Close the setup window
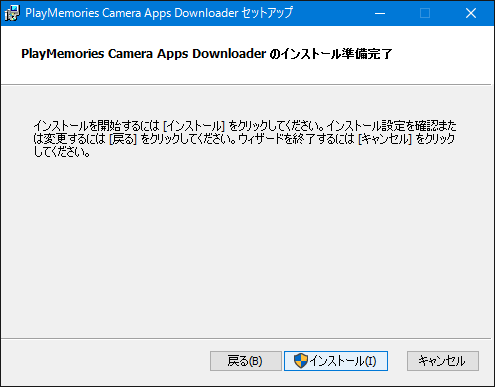 (471, 13)
